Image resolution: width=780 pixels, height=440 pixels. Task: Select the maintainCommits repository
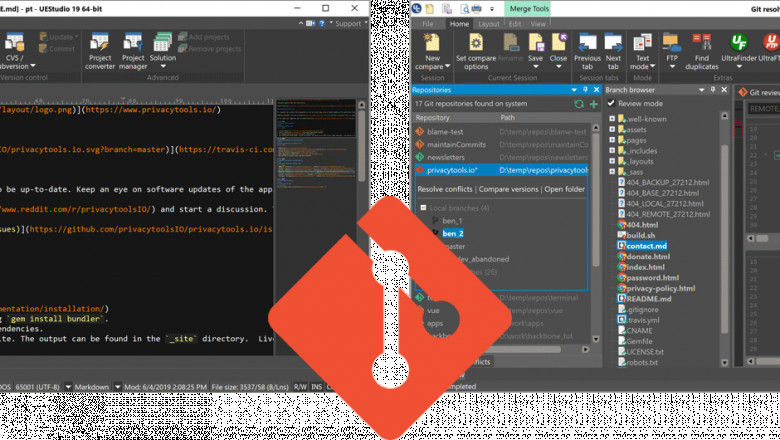coord(501,144)
